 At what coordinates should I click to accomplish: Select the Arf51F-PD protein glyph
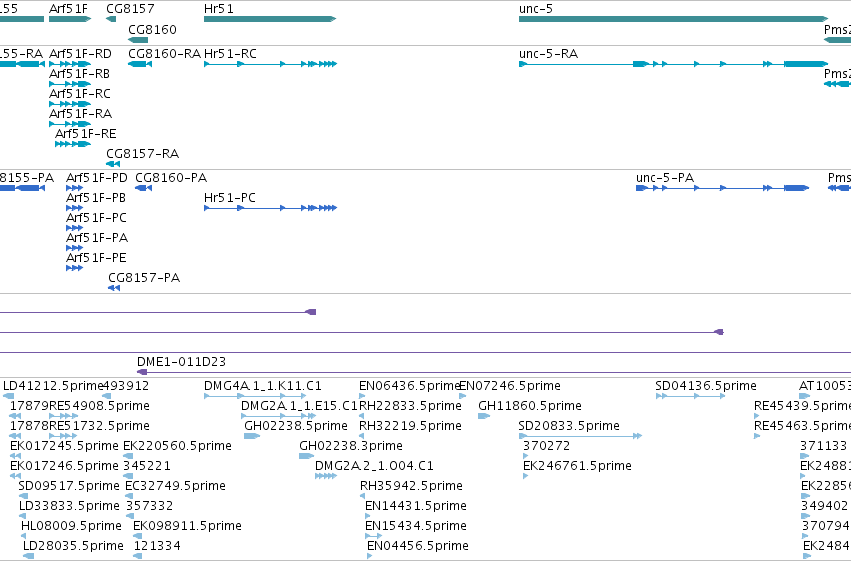tap(74, 188)
